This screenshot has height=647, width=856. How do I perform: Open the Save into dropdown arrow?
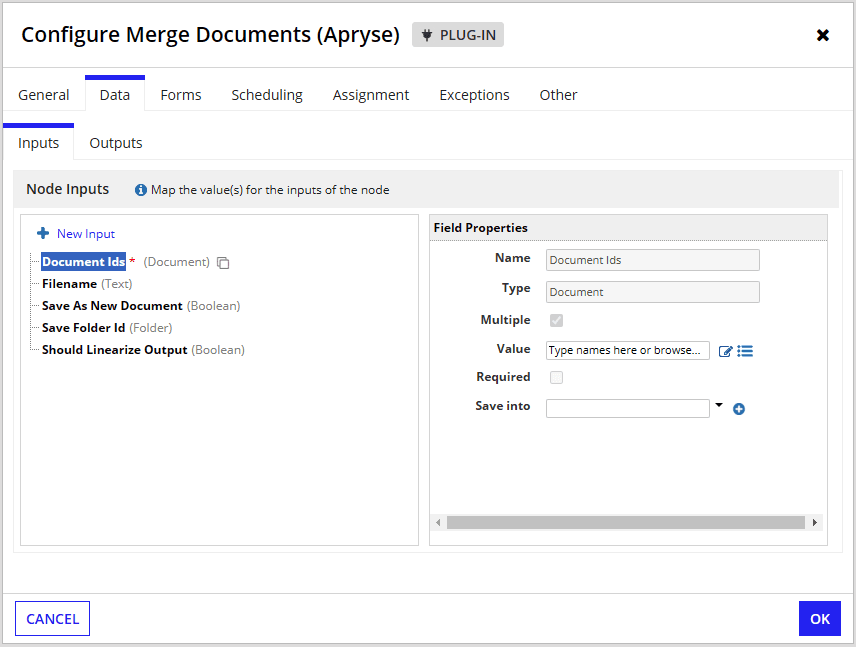719,406
